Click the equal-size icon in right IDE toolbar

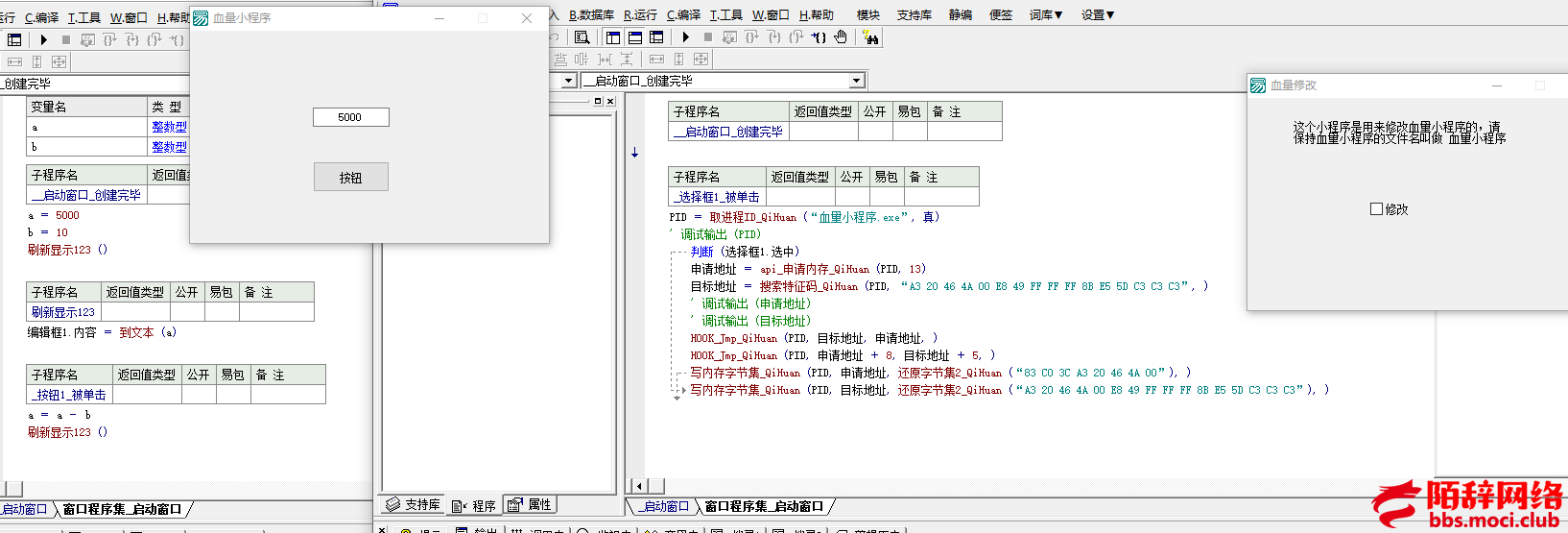click(701, 60)
